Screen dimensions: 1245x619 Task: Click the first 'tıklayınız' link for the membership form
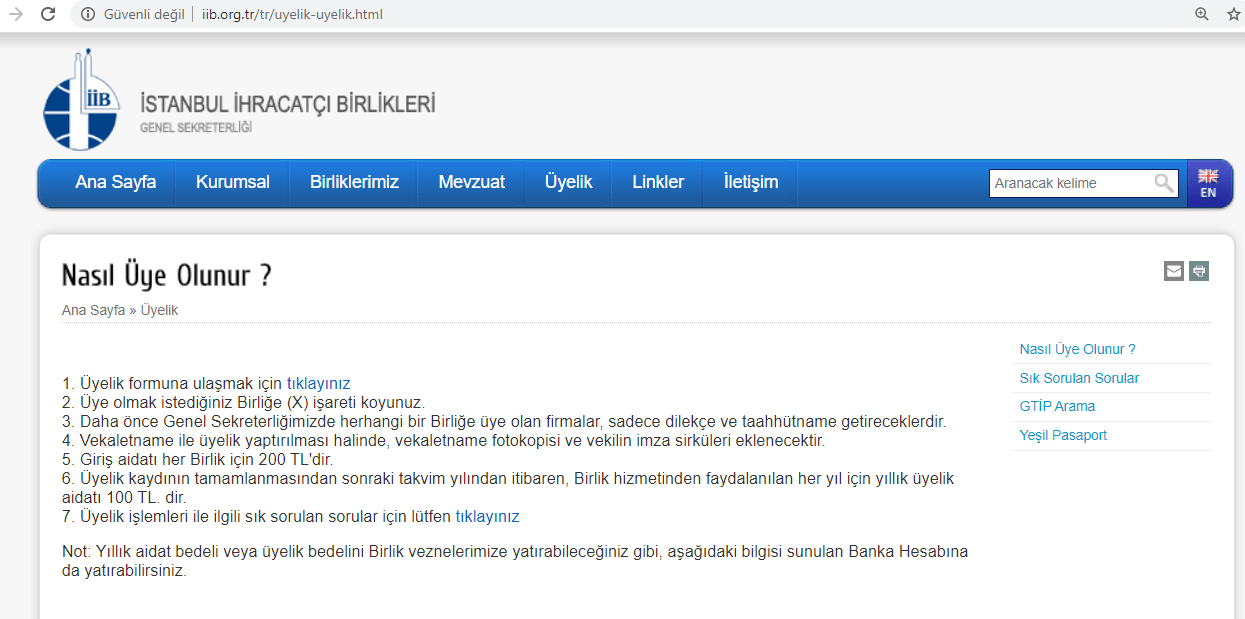pos(317,383)
